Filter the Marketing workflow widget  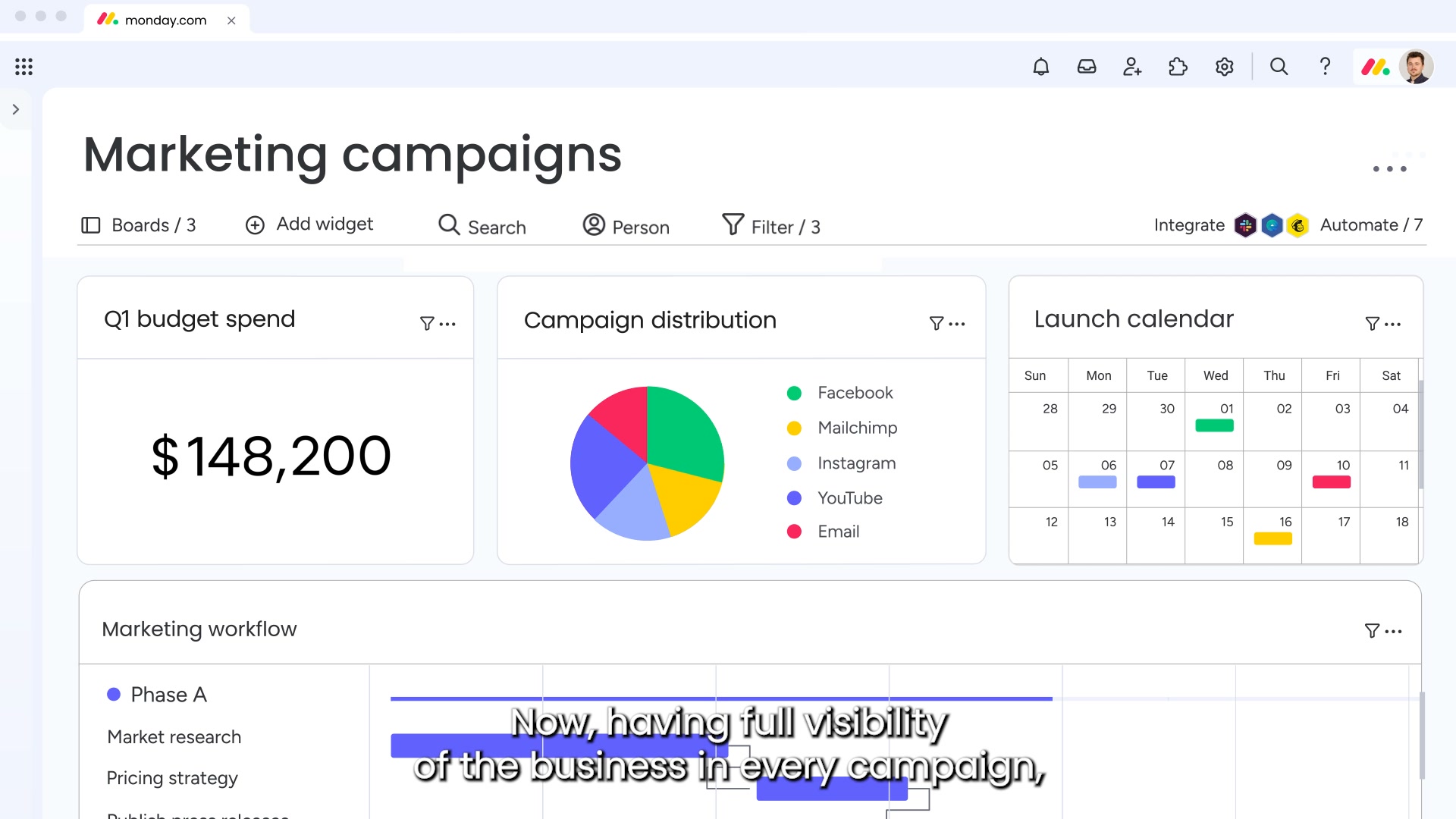tap(1373, 631)
